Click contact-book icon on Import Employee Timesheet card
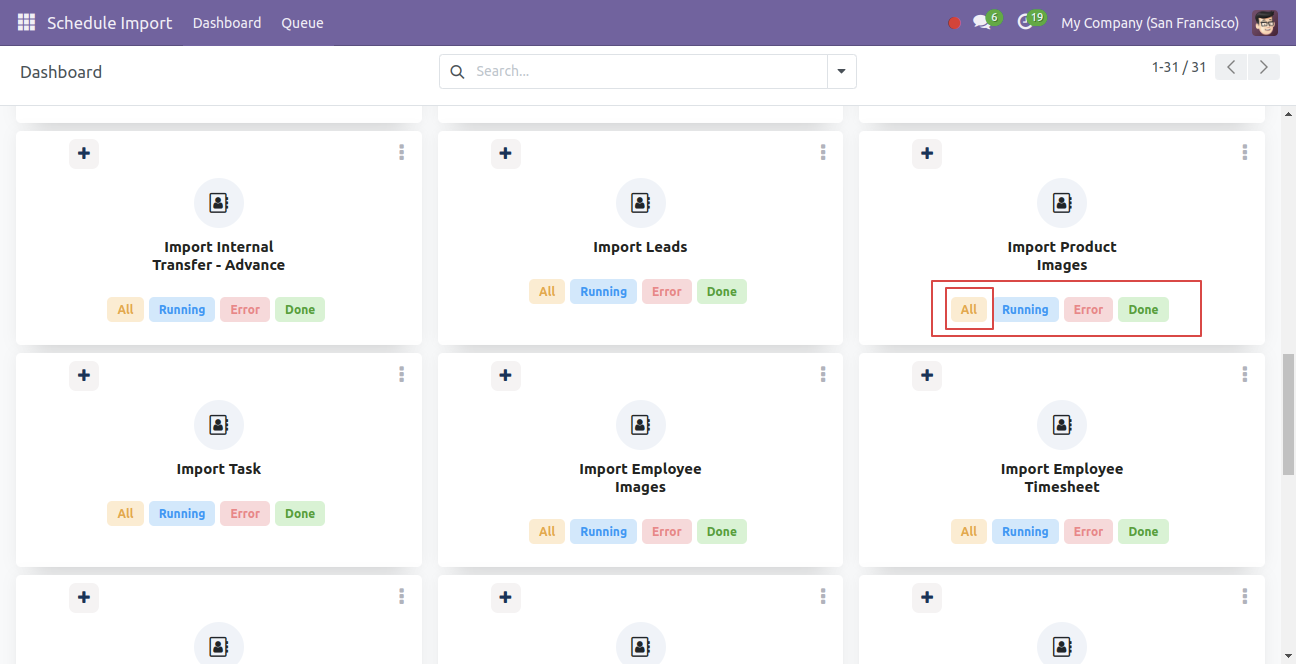The width and height of the screenshot is (1296, 664). click(1062, 425)
